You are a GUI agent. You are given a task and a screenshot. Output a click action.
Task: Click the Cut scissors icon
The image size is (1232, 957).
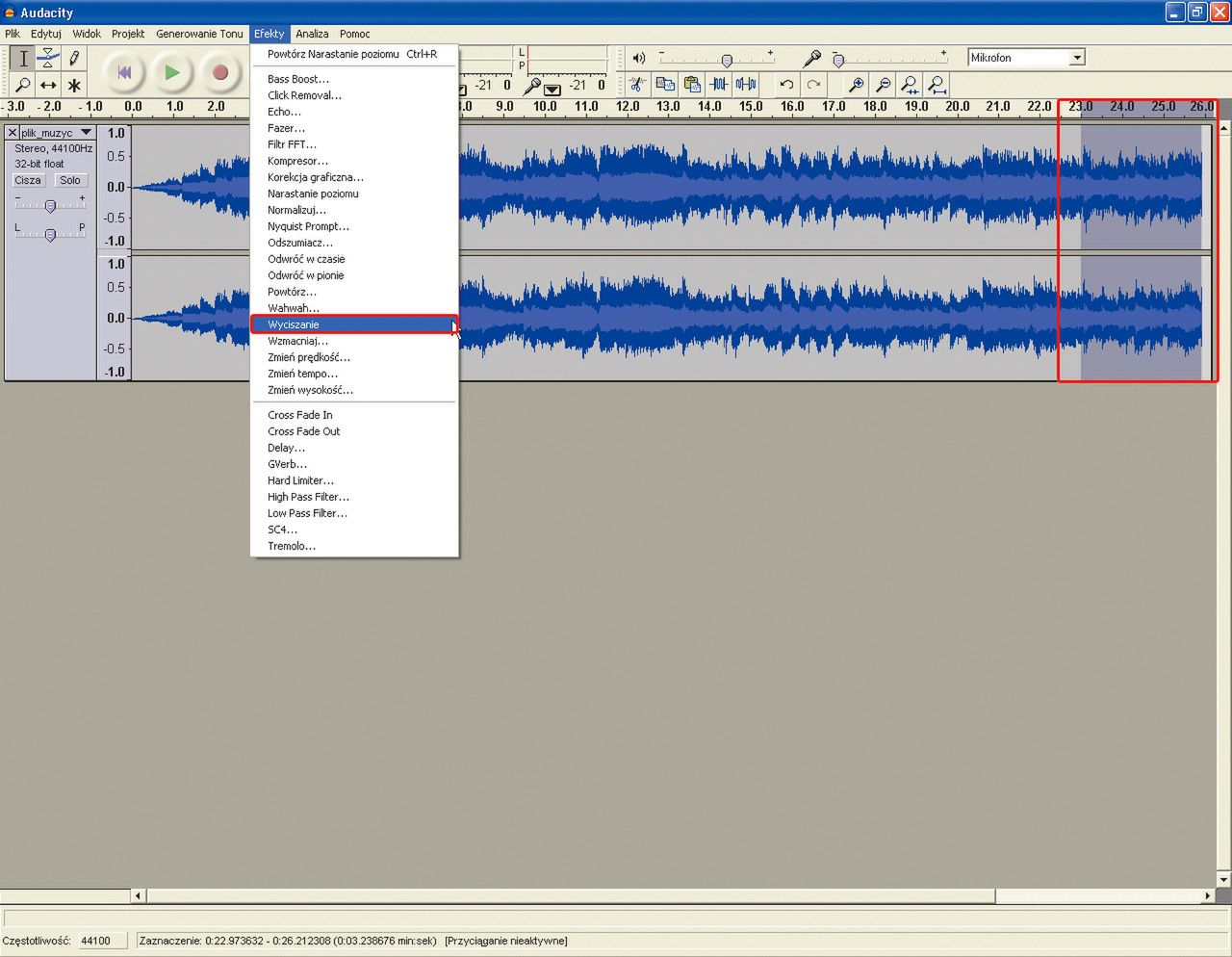point(637,85)
